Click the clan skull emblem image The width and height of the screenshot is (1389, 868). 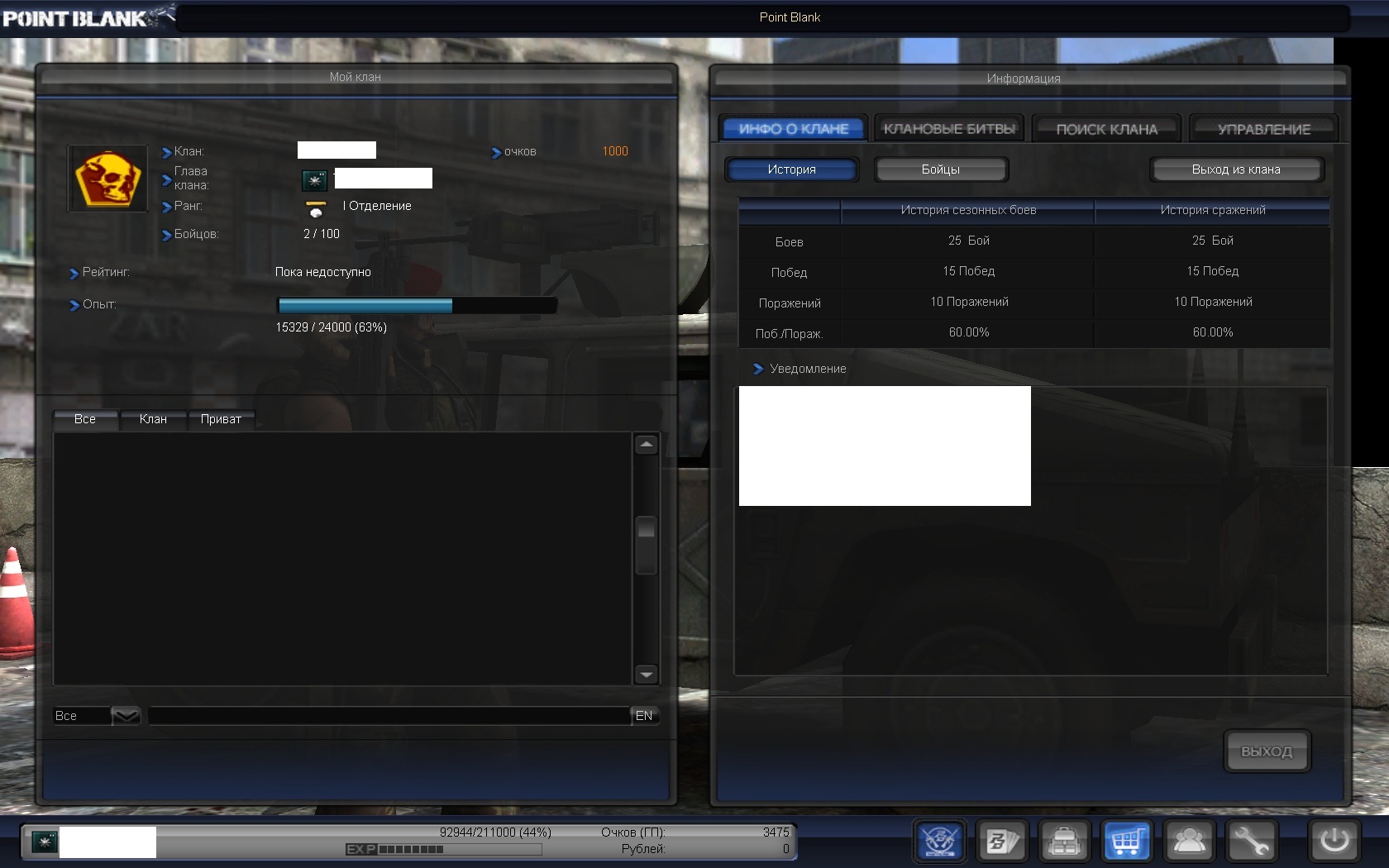pos(107,179)
